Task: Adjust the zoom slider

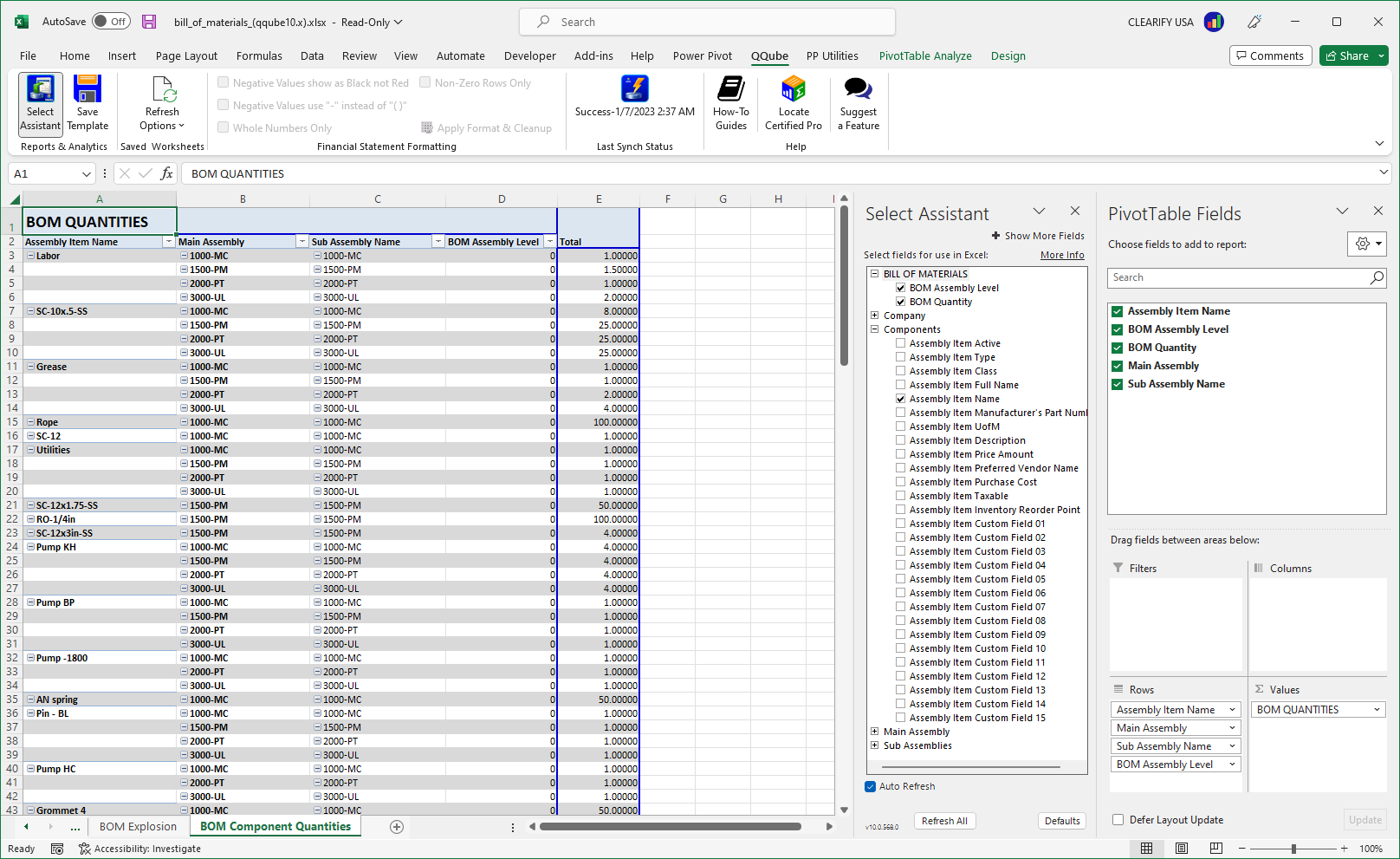Action: pos(1294,849)
